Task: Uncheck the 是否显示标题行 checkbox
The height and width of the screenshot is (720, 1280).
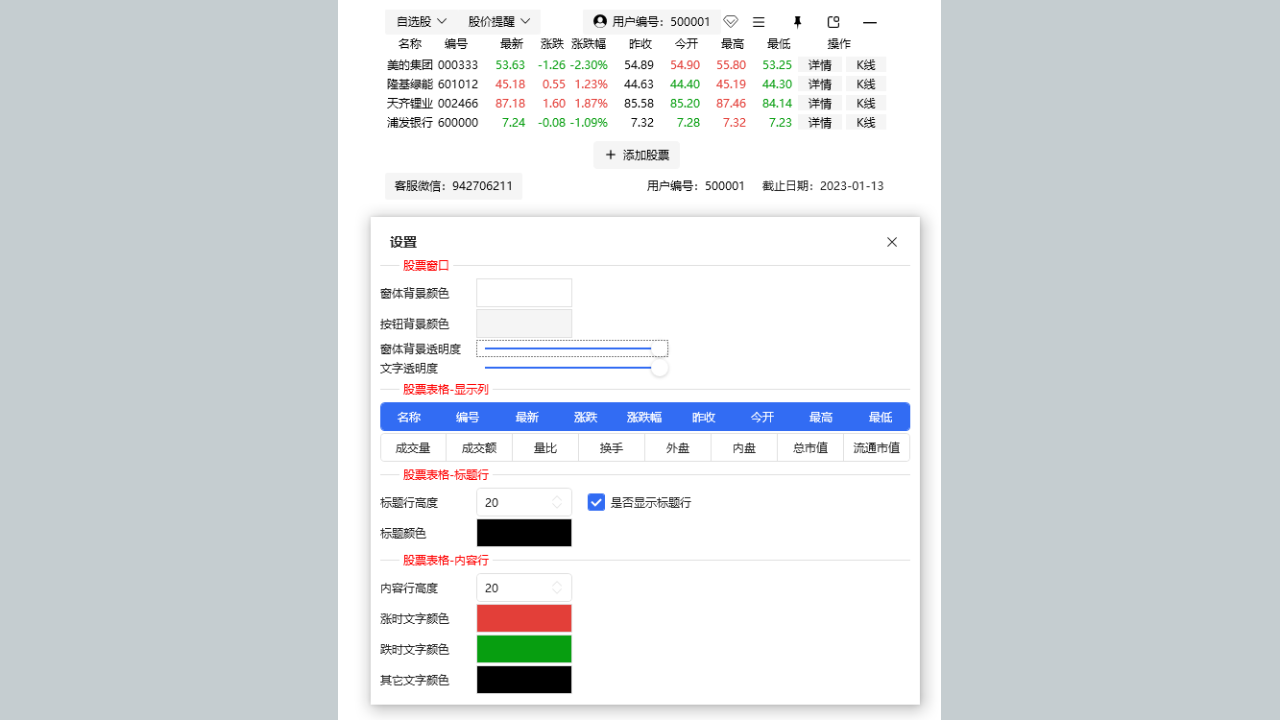Action: click(596, 502)
